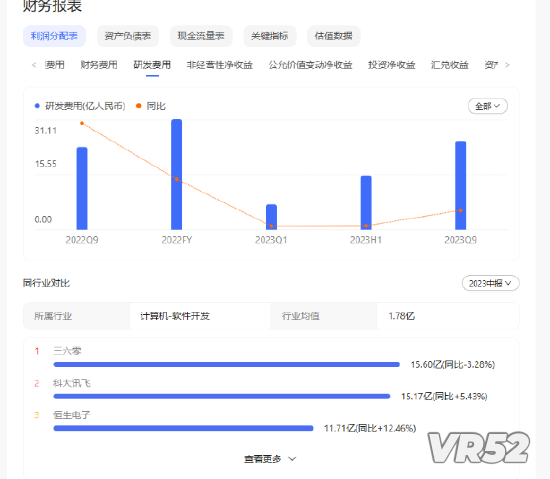
Task: Open the 2023中报 report dropdown
Action: (x=490, y=283)
